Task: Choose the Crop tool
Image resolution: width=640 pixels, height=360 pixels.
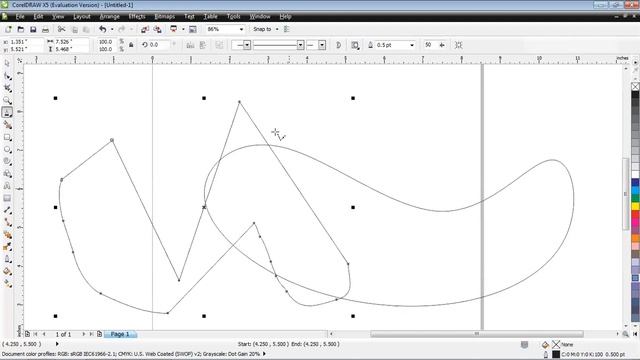Action: coord(7,88)
